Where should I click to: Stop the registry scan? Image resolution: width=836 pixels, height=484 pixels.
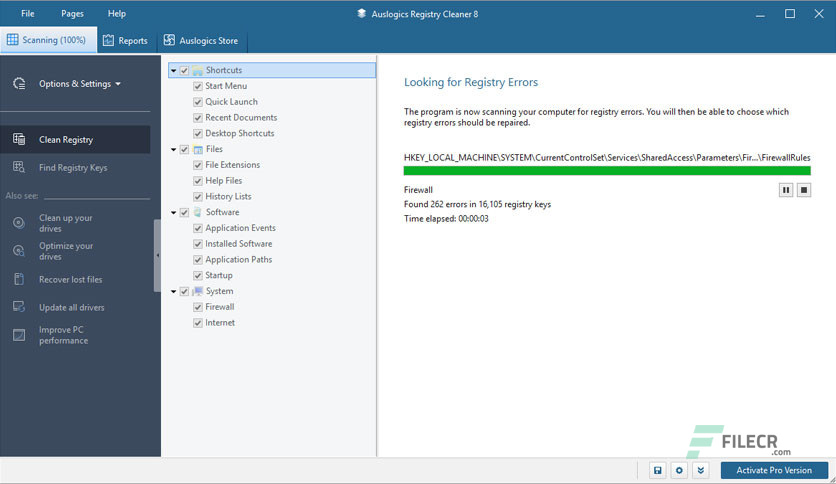[x=804, y=190]
